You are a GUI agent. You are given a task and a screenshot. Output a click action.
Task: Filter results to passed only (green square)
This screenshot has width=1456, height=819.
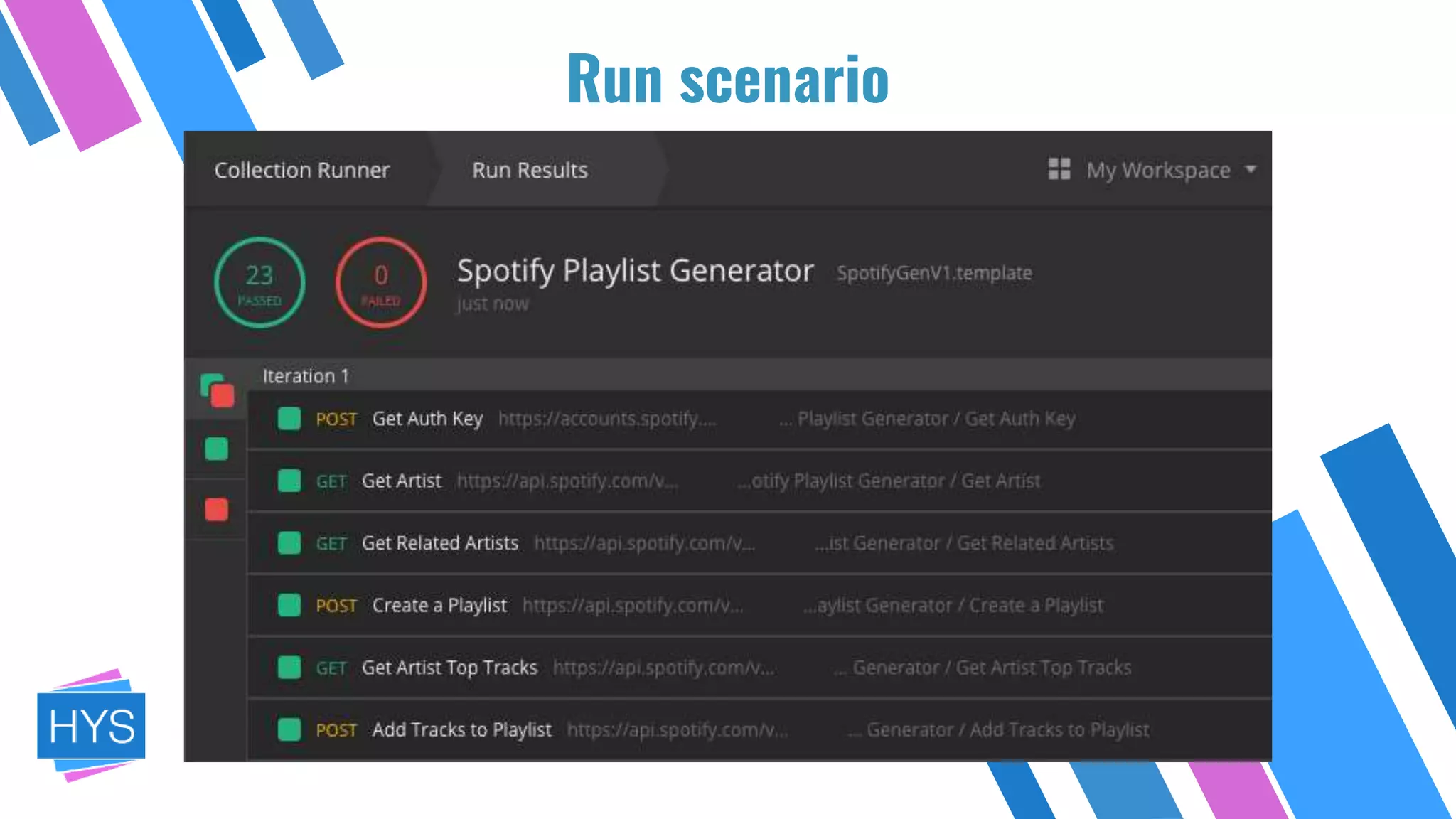[x=216, y=449]
